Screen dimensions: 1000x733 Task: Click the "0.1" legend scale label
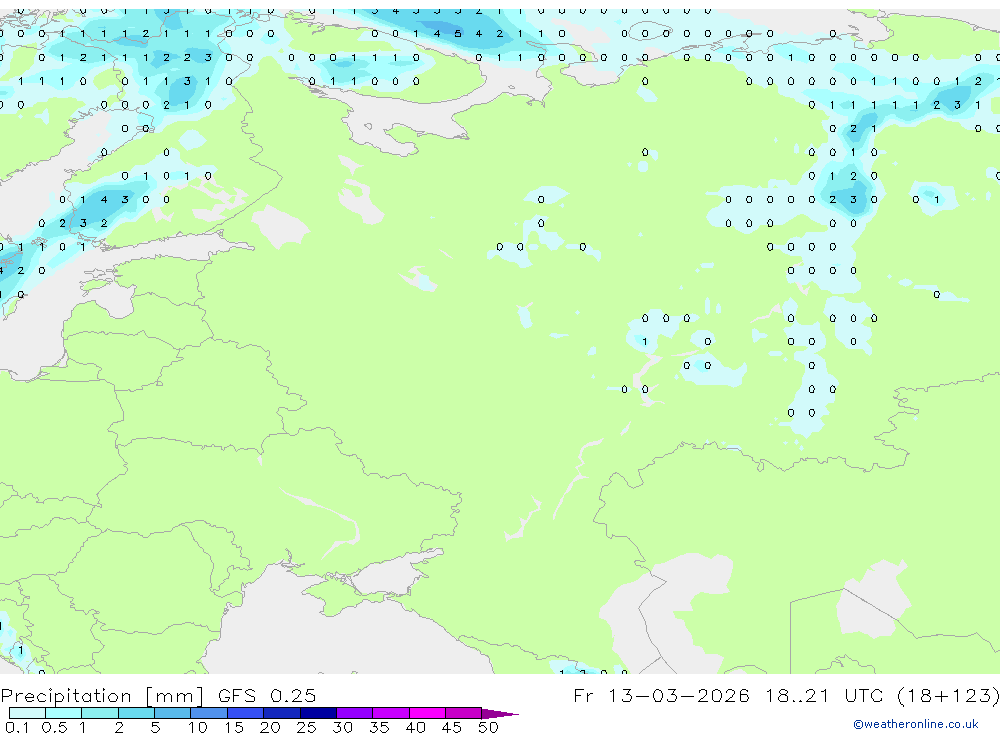pos(16,727)
